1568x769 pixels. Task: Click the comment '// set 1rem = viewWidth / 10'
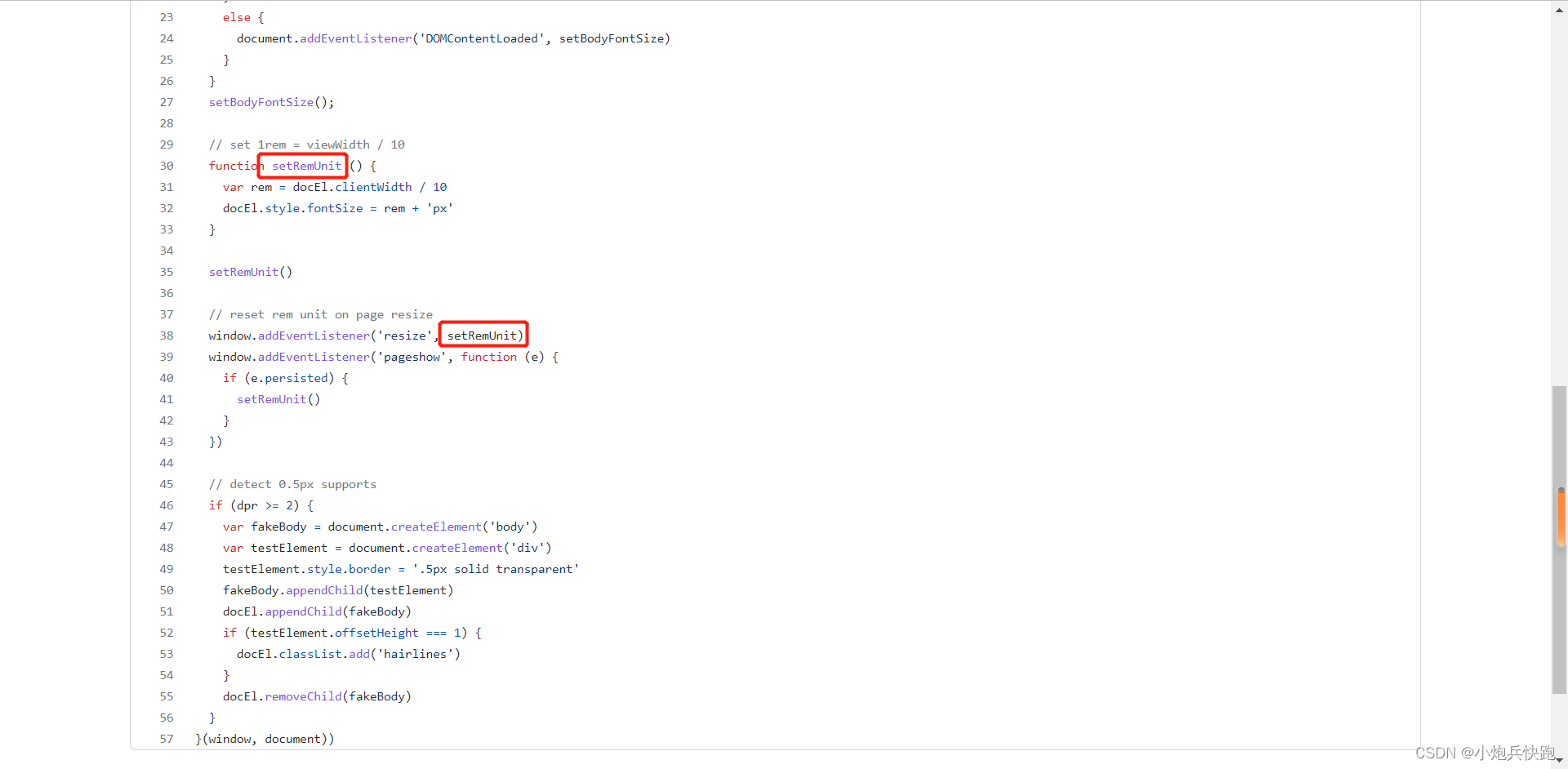(307, 144)
